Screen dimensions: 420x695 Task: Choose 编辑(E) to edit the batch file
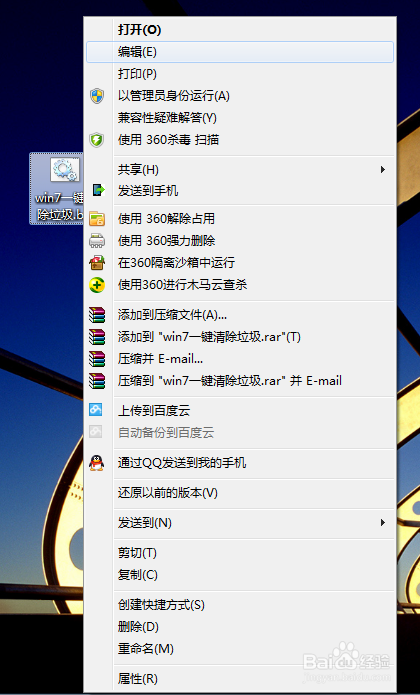point(240,52)
